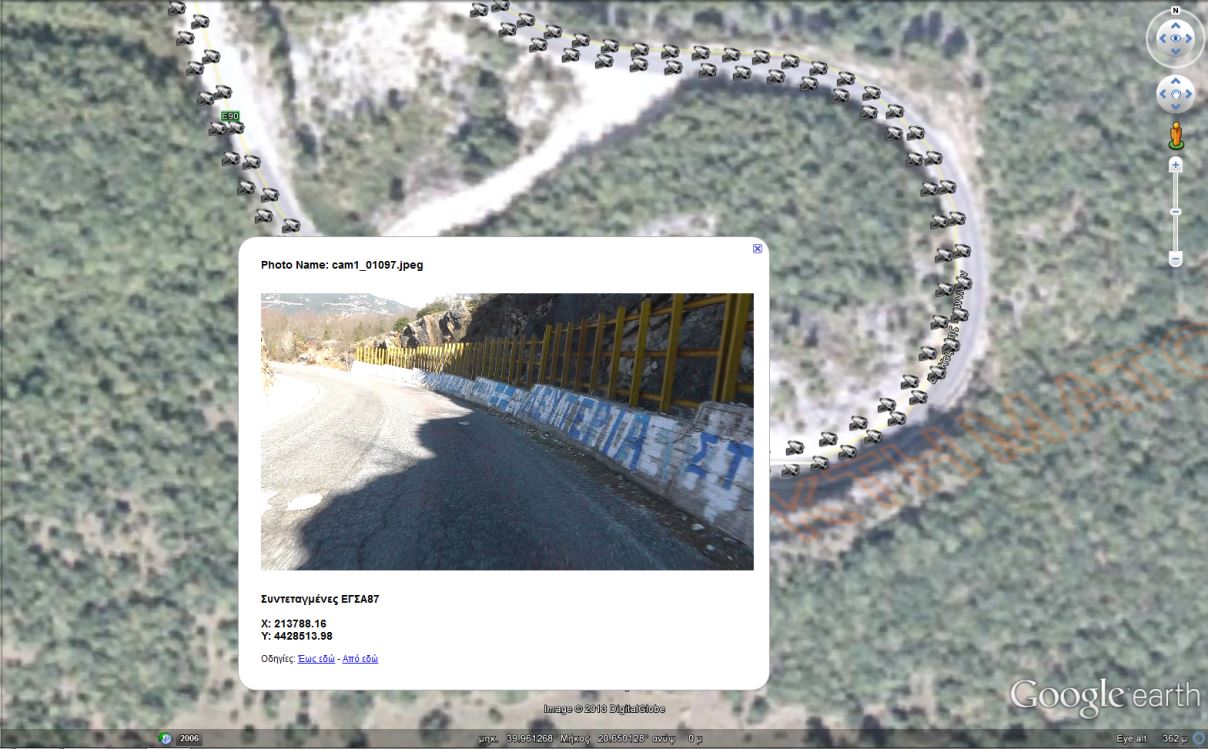Click the streaming status circle in status bar
The image size is (1208, 749).
[x=1199, y=738]
